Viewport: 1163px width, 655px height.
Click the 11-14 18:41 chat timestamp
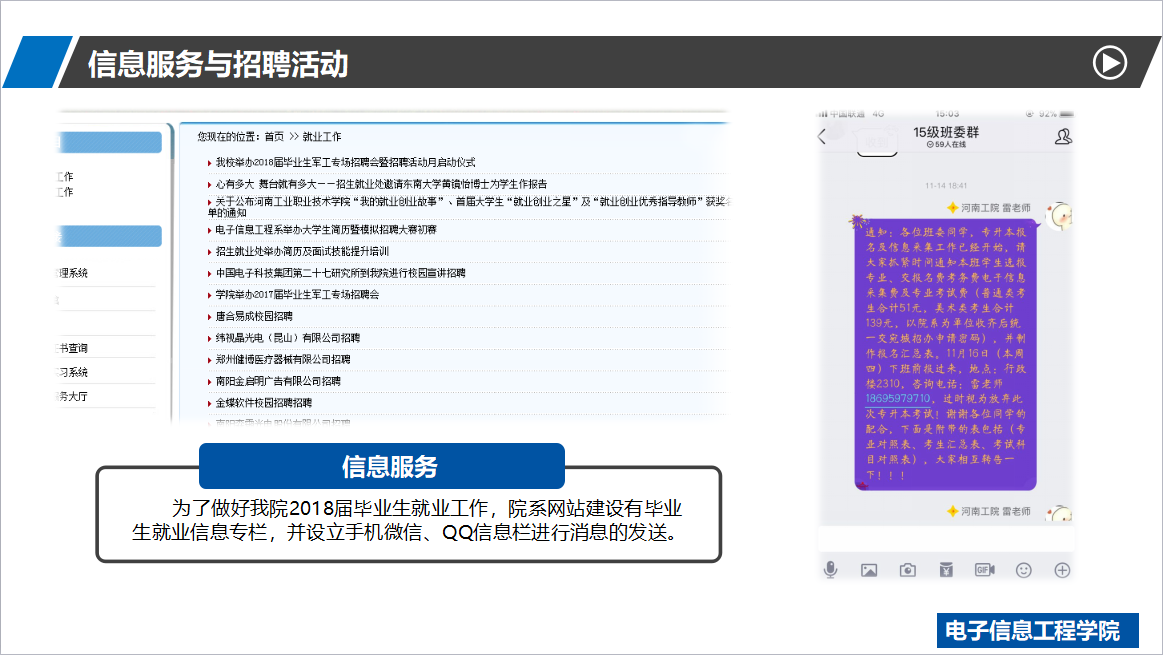(x=946, y=185)
